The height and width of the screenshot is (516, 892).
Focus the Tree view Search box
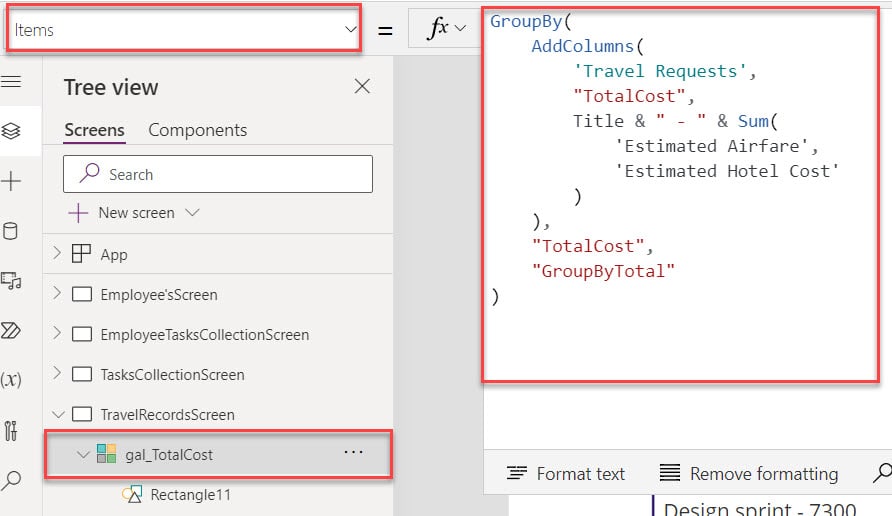point(218,174)
